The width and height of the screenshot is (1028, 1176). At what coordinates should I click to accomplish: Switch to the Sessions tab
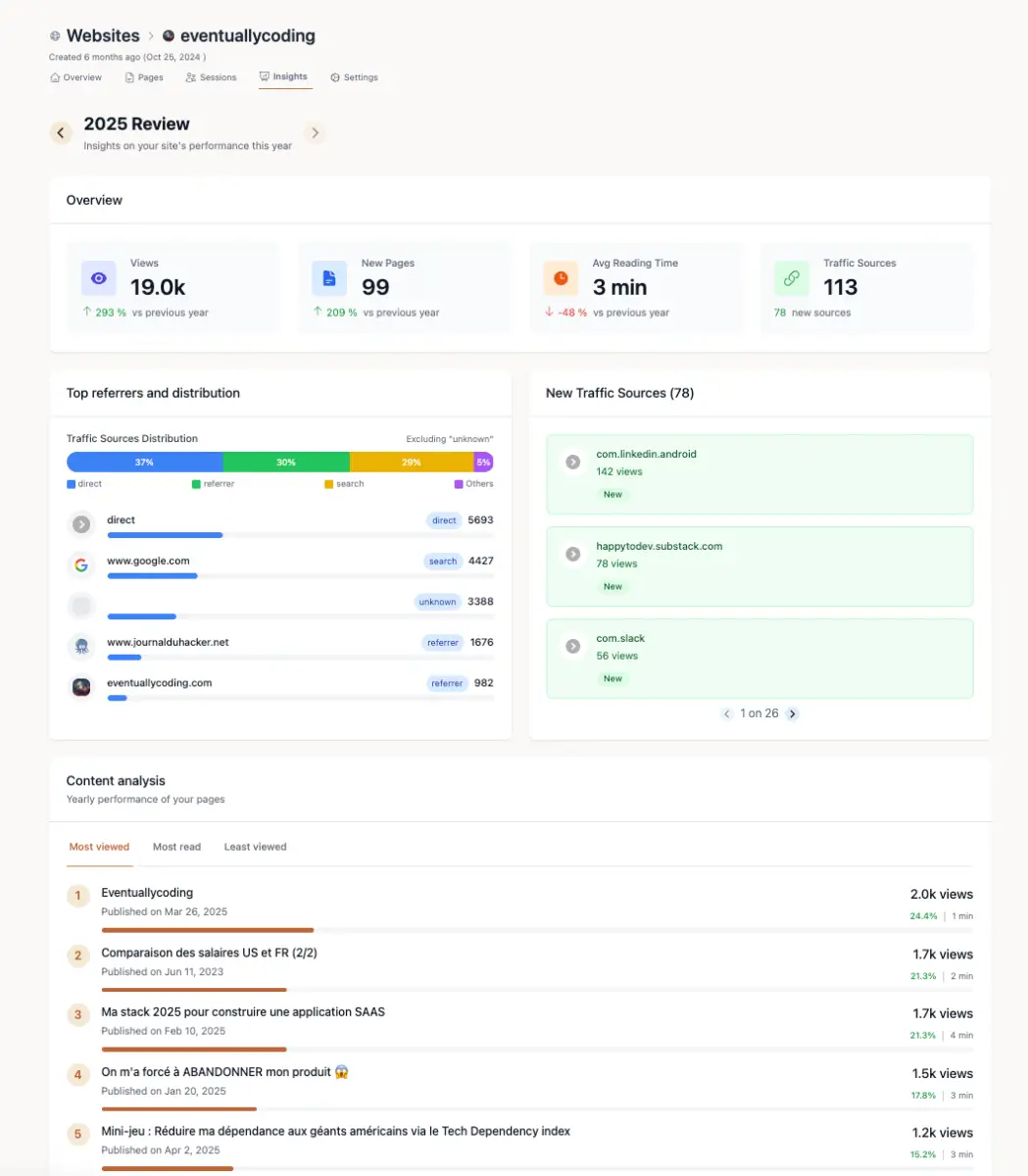[x=211, y=77]
